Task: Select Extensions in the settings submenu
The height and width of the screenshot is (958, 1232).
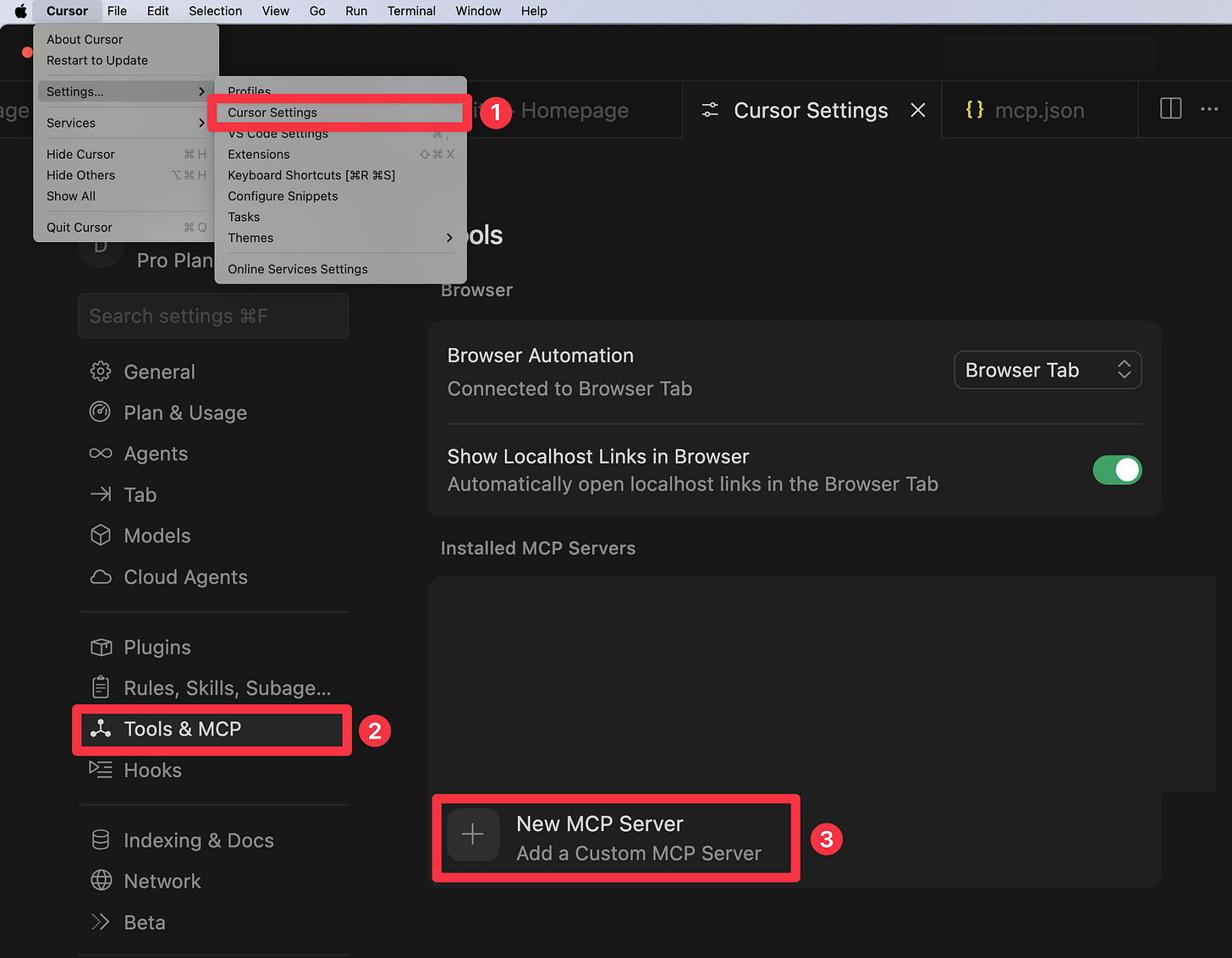Action: pos(339,154)
